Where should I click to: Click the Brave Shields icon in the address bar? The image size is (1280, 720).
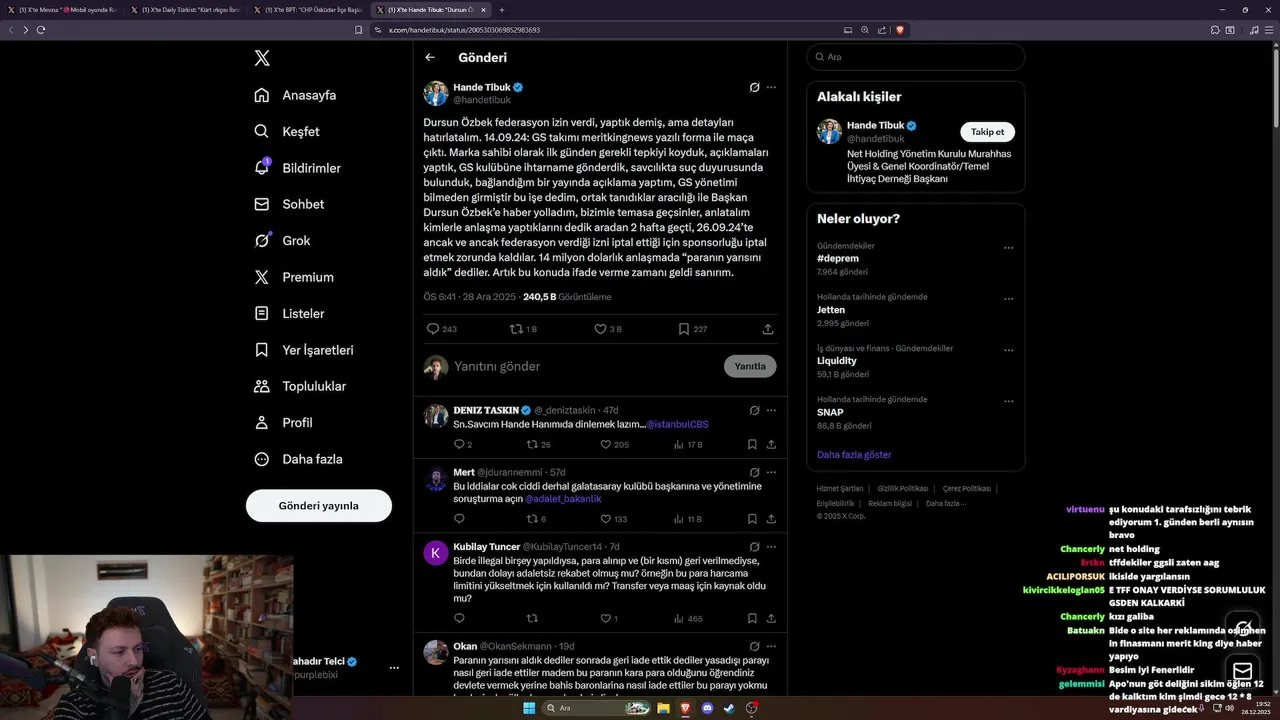(900, 30)
